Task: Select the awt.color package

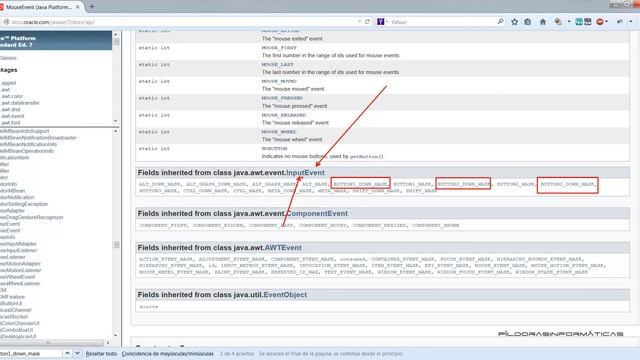Action: [11, 96]
